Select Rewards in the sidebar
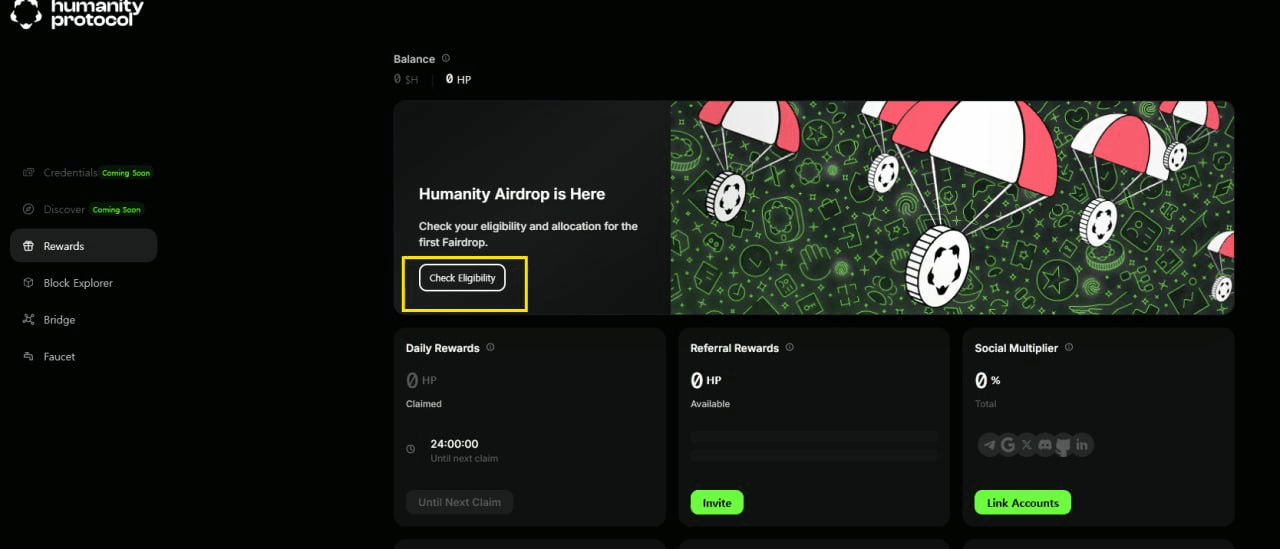Screen dimensions: 1280x549 [84, 246]
